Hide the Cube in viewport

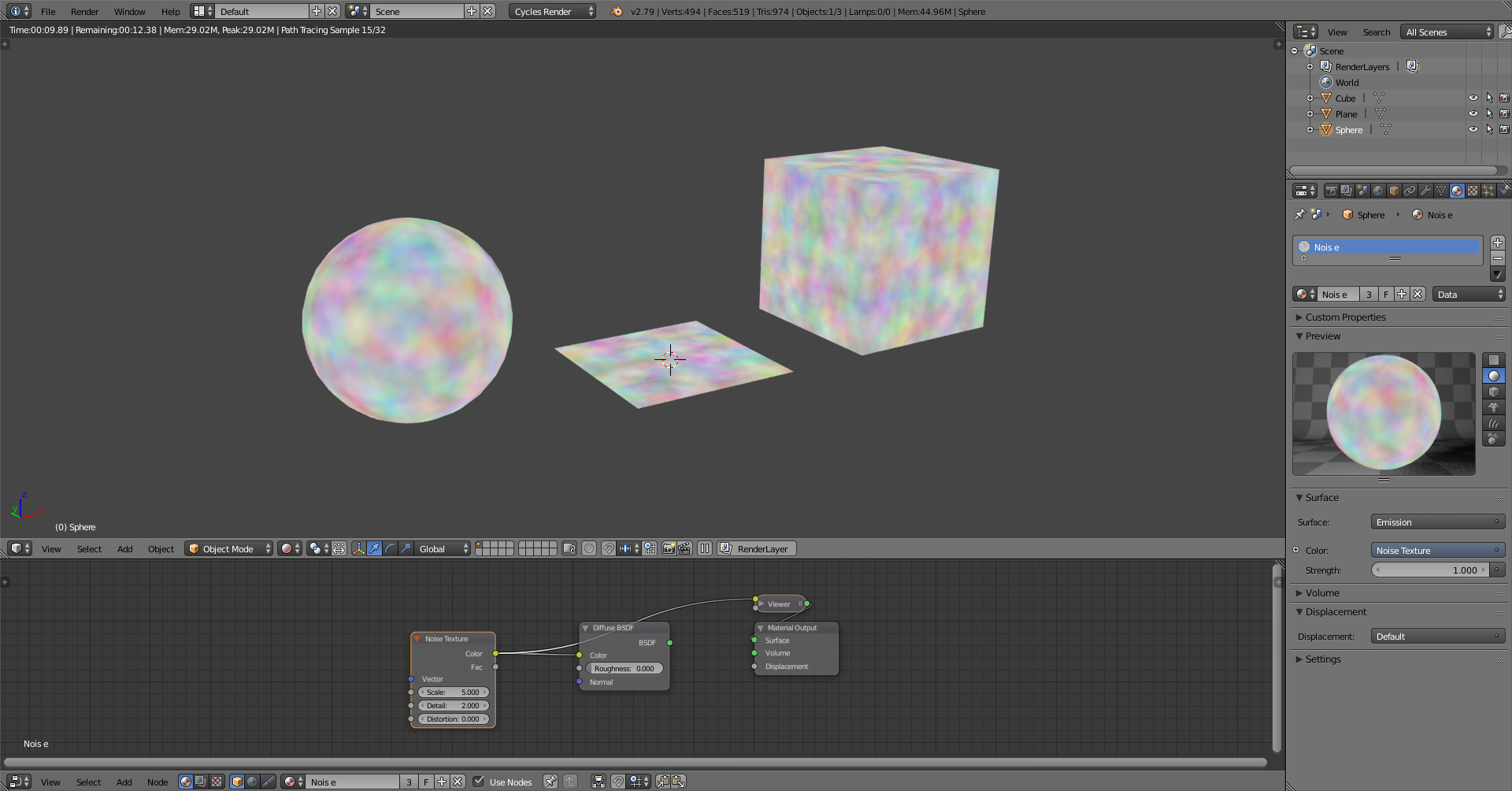[x=1473, y=98]
